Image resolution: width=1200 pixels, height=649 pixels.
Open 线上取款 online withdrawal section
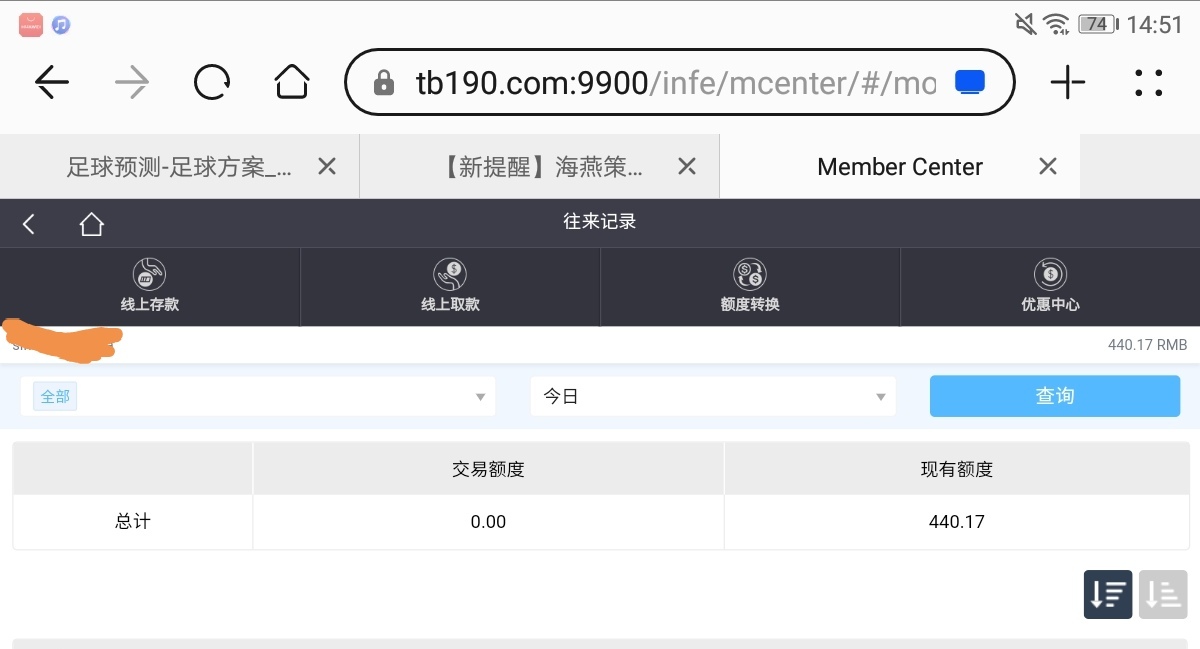[x=450, y=286]
